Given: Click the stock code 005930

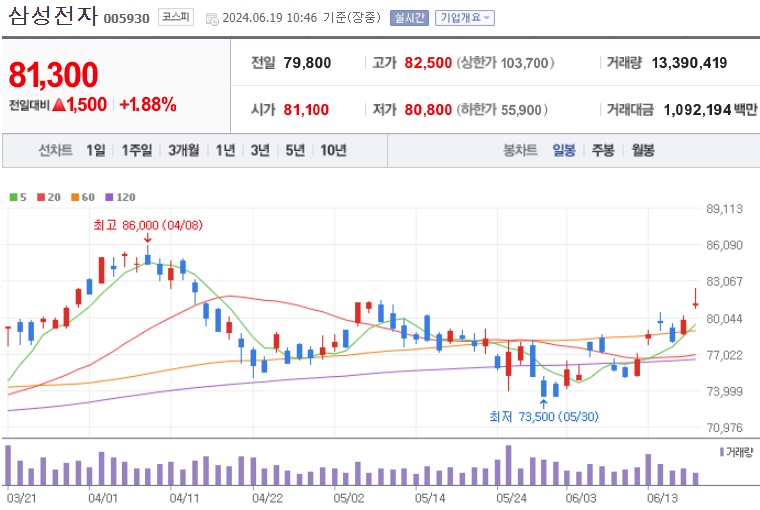Looking at the screenshot, I should click(x=127, y=19).
